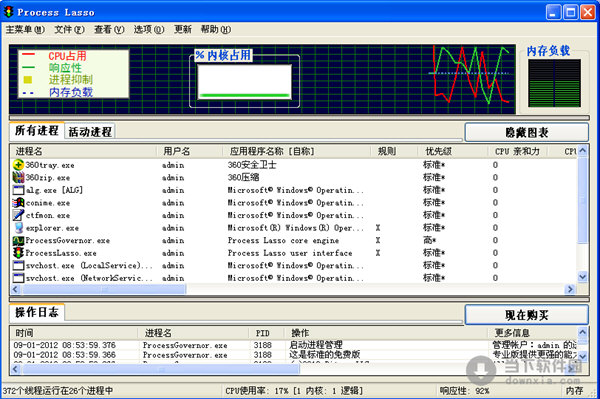
Task: Sort by 优先级 column header
Action: [452, 151]
